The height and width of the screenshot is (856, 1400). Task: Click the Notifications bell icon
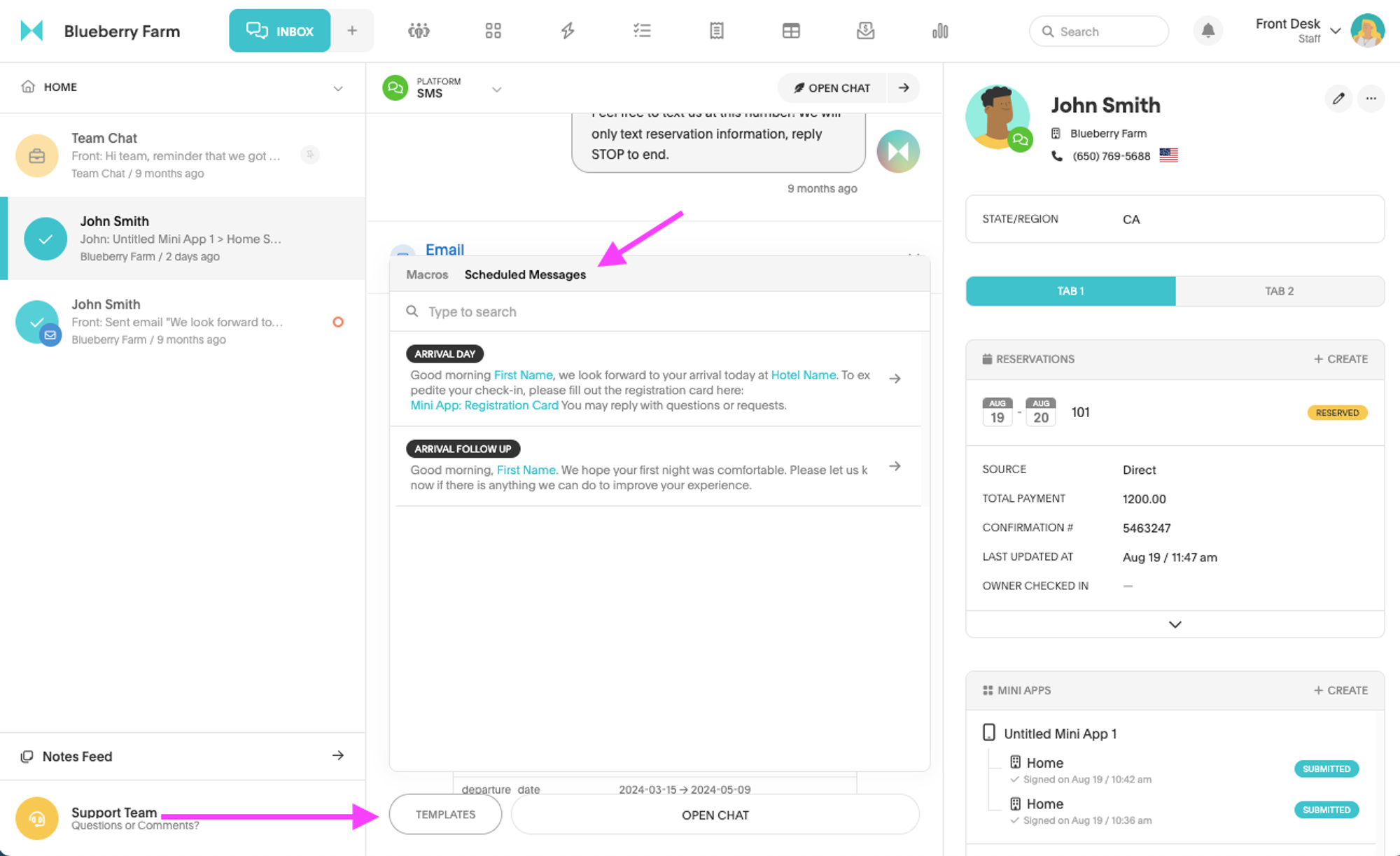pyautogui.click(x=1208, y=30)
